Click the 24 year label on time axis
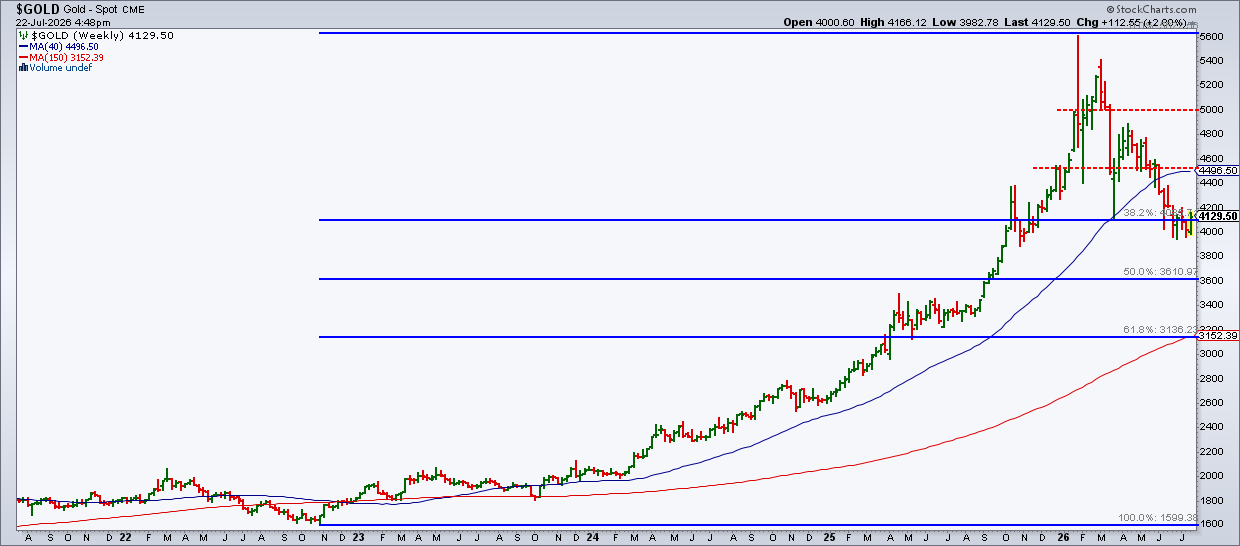 pos(591,537)
